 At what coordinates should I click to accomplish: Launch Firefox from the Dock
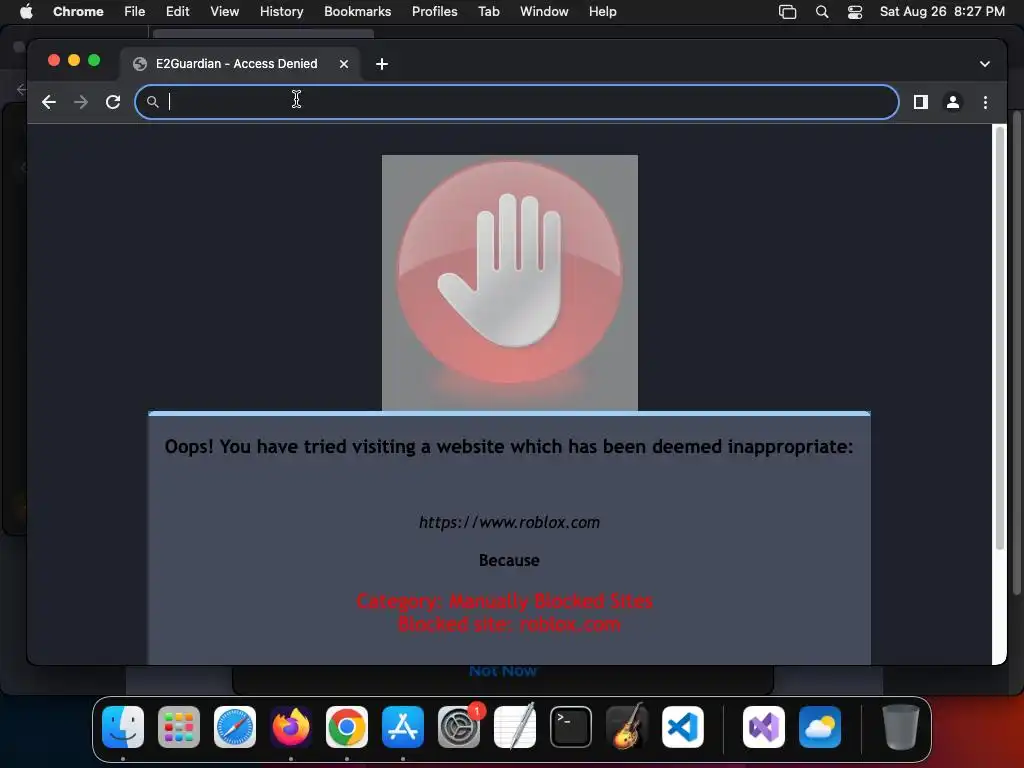click(291, 727)
